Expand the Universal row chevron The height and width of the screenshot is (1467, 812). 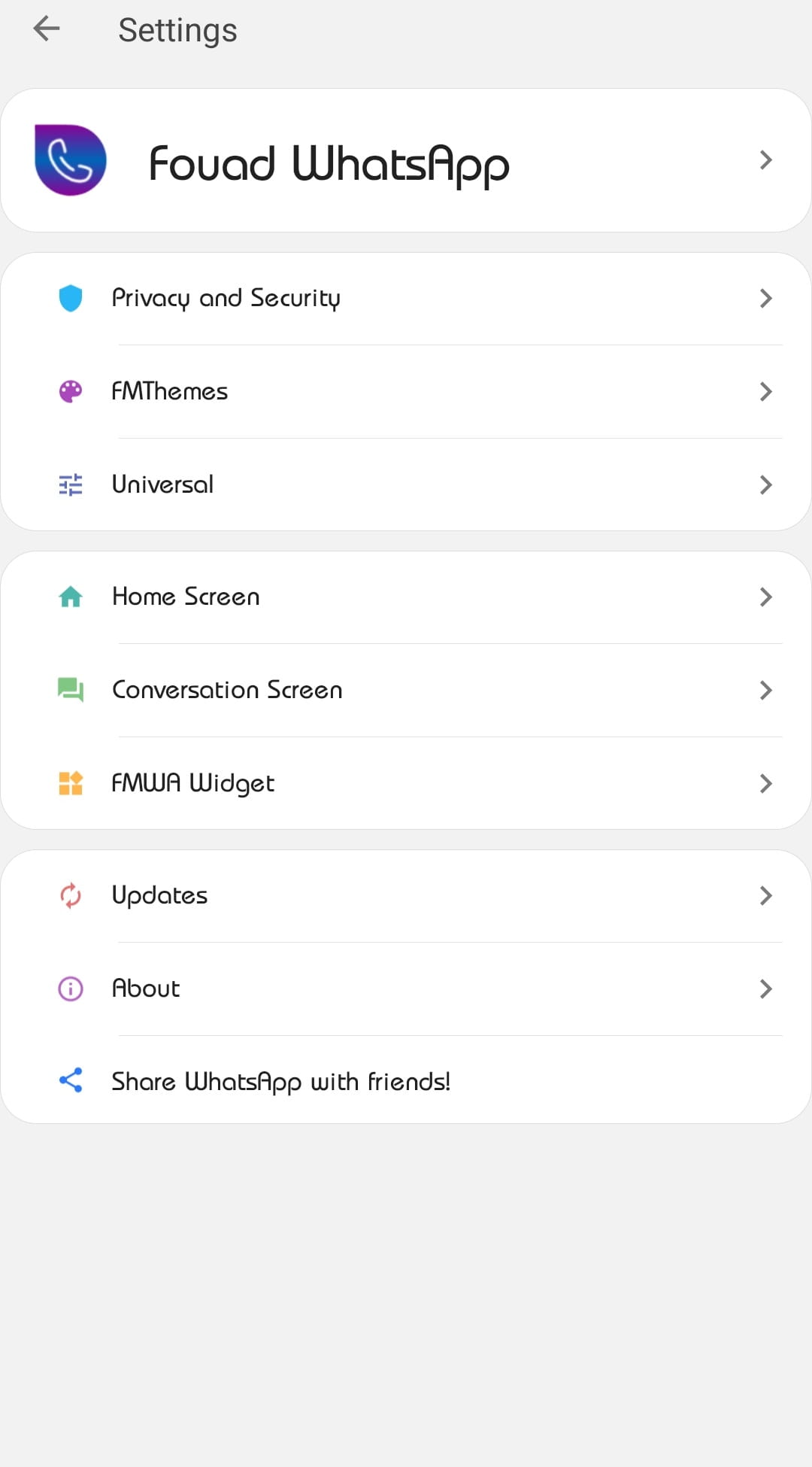tap(765, 485)
